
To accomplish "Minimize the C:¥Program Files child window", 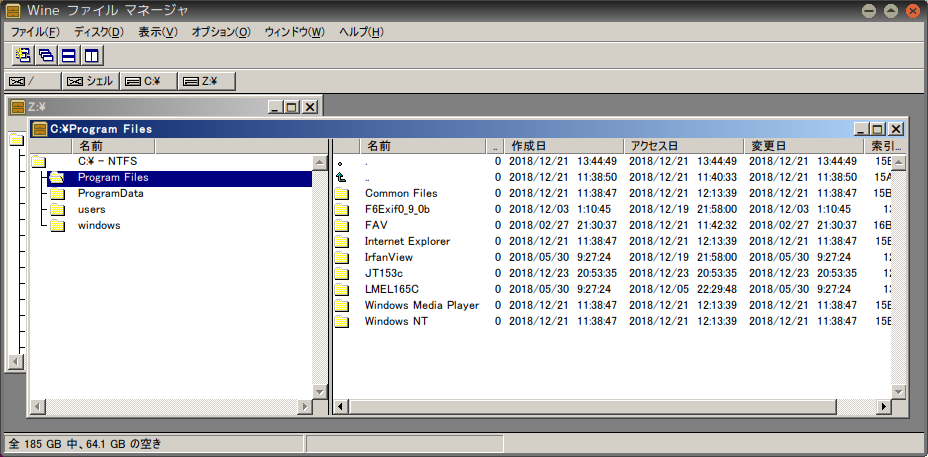I will click(861, 129).
